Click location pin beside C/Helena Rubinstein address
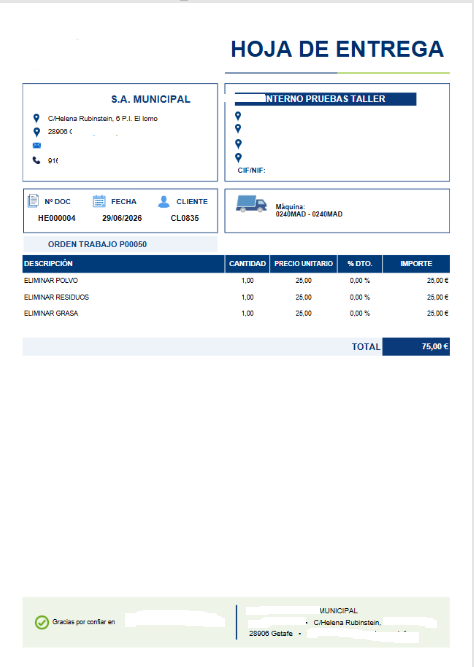The width and height of the screenshot is (474, 667). pyautogui.click(x=37, y=118)
